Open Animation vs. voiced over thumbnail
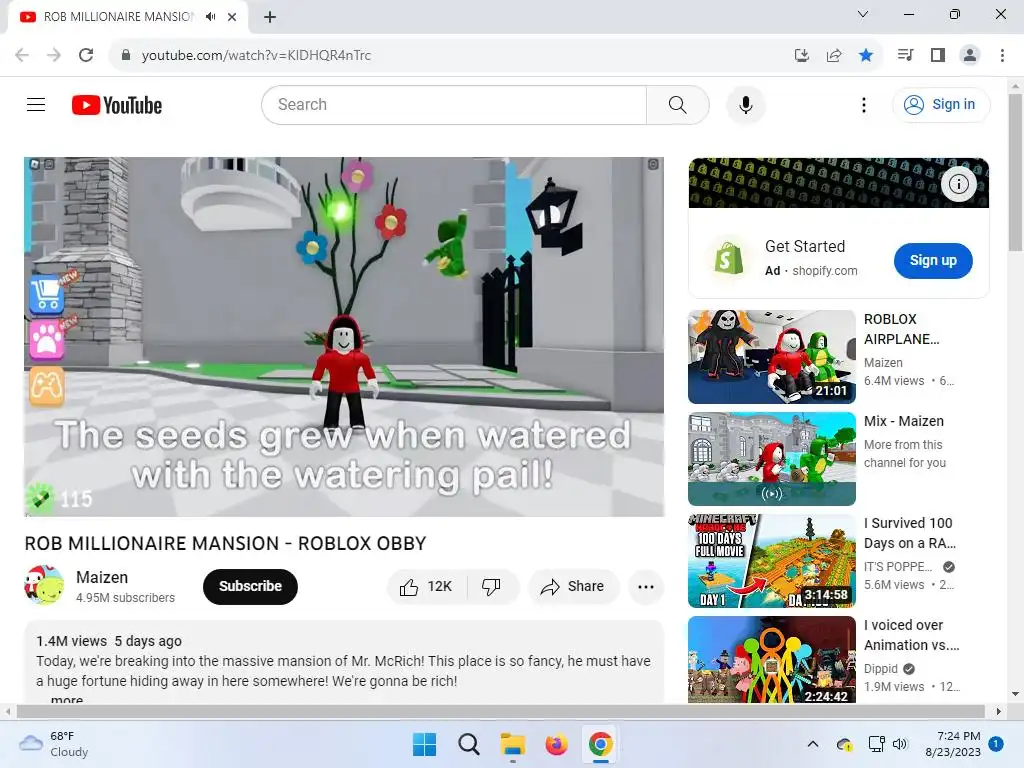Screen dimensions: 1024x768 [x=771, y=660]
